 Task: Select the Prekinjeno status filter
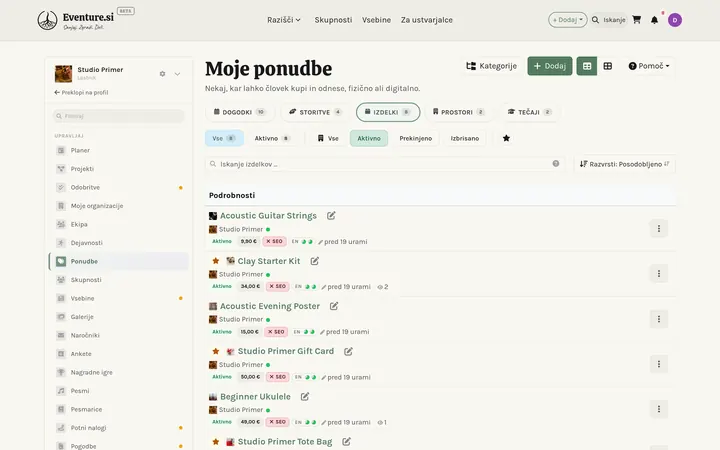416,138
